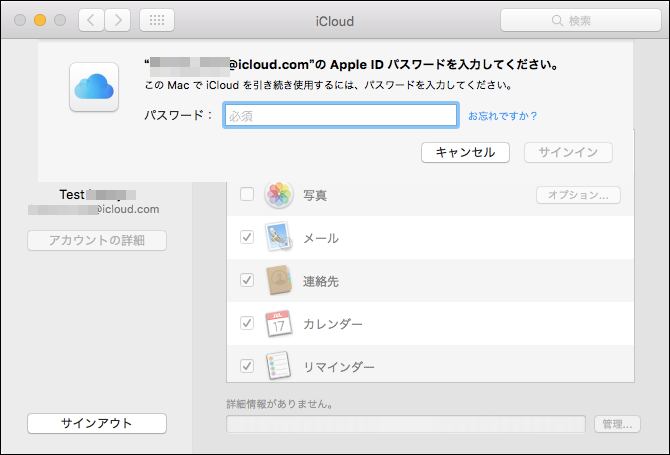Click the 検索 search field
Image resolution: width=670 pixels, height=455 pixels.
(x=581, y=20)
